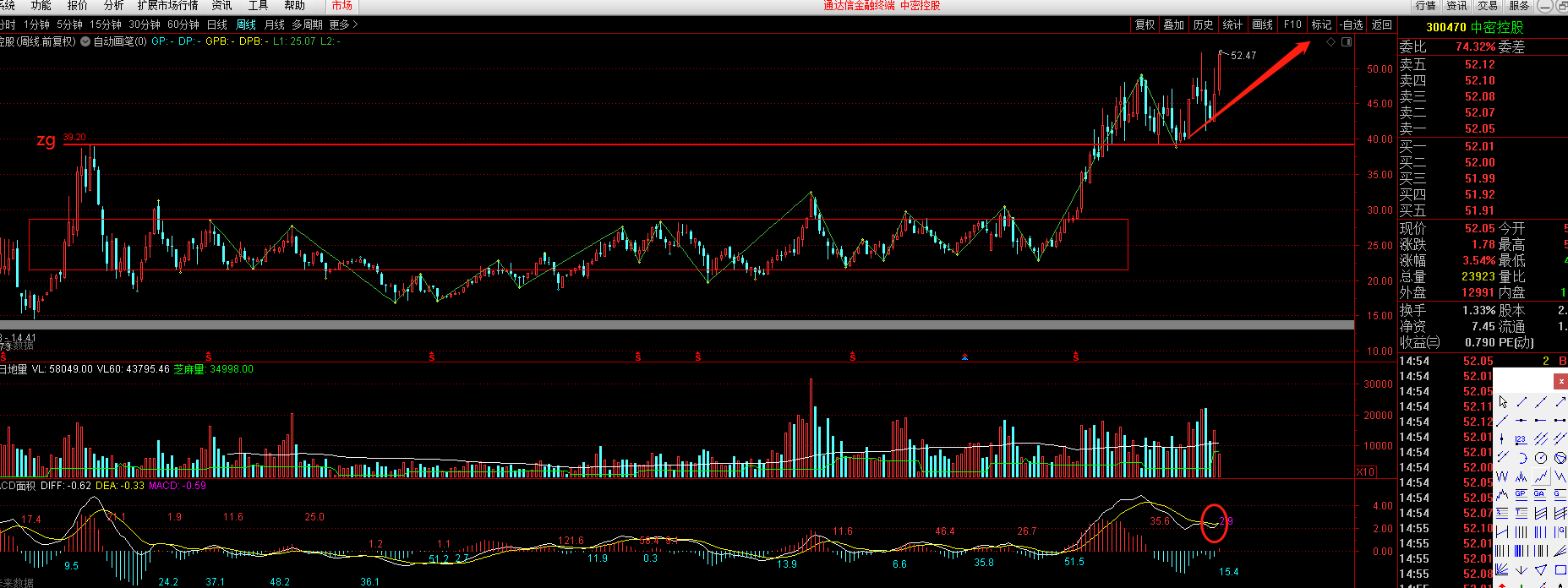Open the 多周期 multi-period view

click(x=308, y=24)
